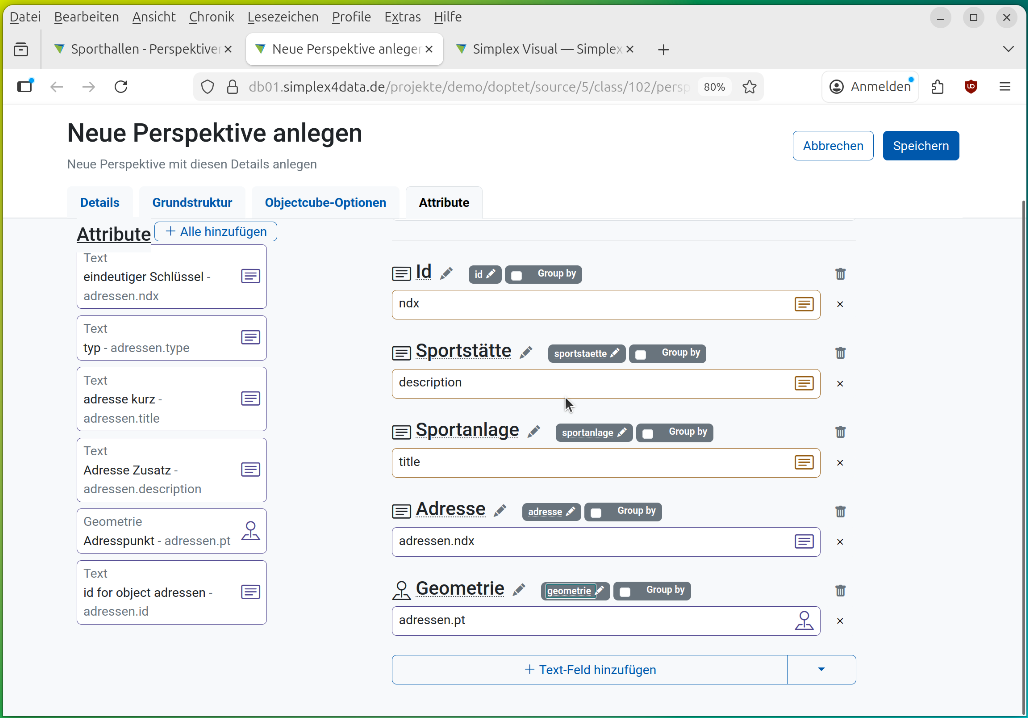Toggle Group by for Sportanlage

pos(648,433)
